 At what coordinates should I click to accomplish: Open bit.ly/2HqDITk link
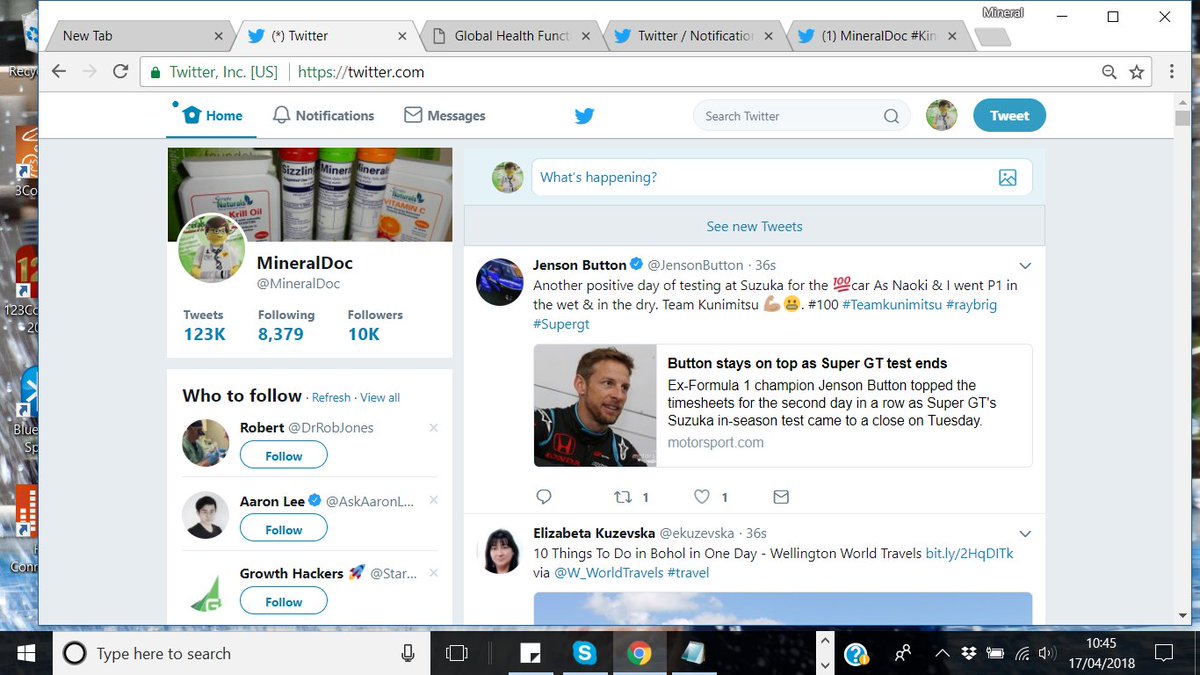point(969,553)
